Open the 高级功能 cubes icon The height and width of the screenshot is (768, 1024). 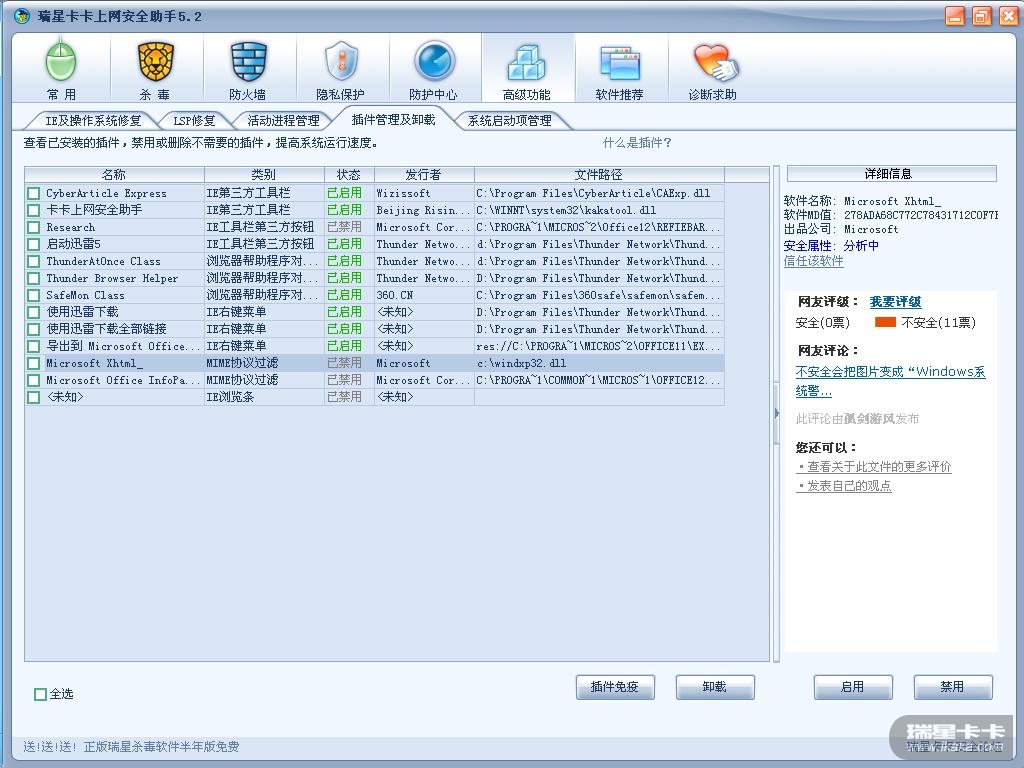click(x=526, y=69)
